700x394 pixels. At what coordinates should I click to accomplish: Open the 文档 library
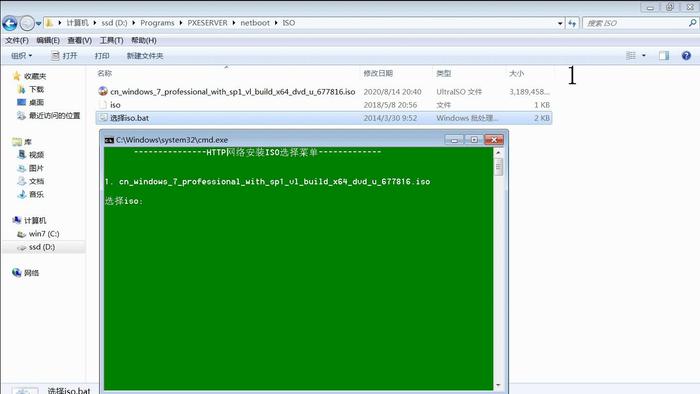coord(36,181)
